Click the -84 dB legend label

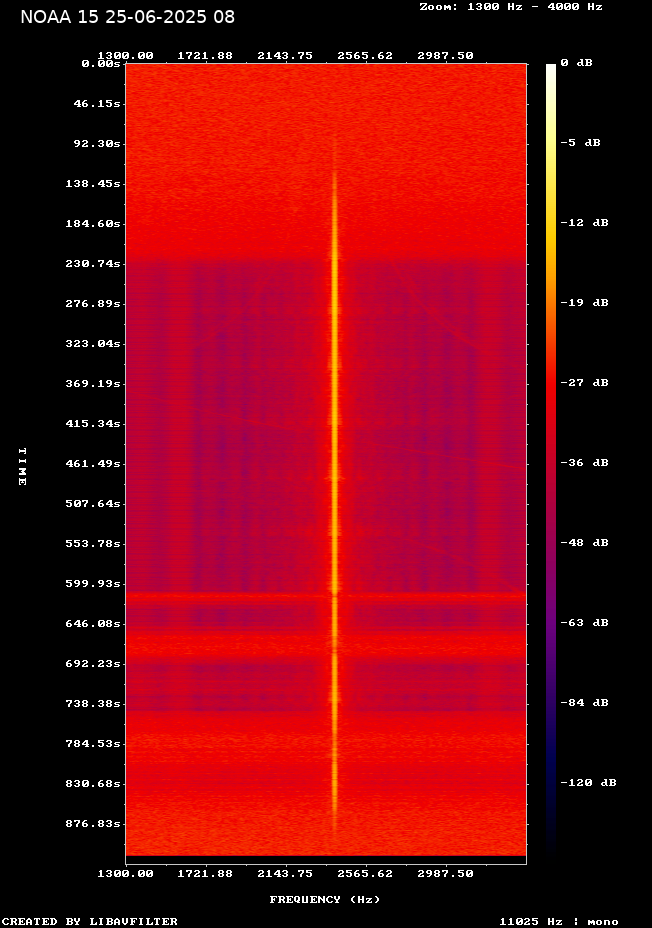pyautogui.click(x=585, y=703)
